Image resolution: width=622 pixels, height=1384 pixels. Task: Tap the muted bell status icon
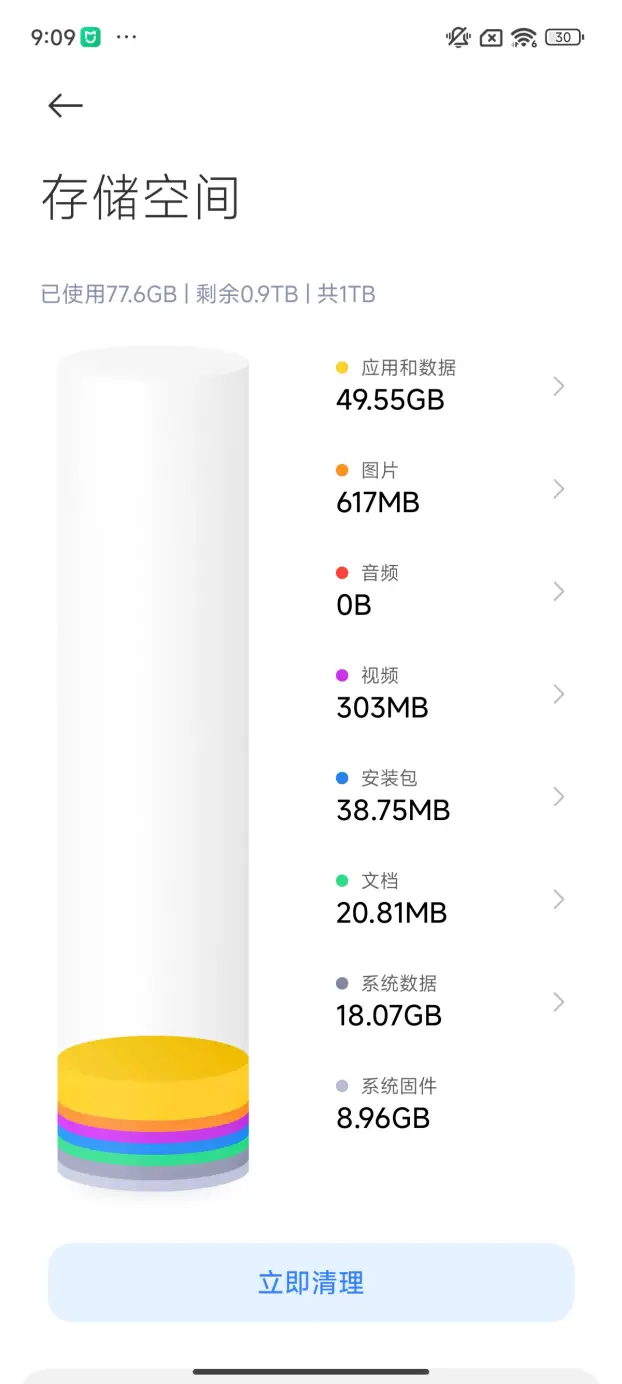tap(458, 38)
